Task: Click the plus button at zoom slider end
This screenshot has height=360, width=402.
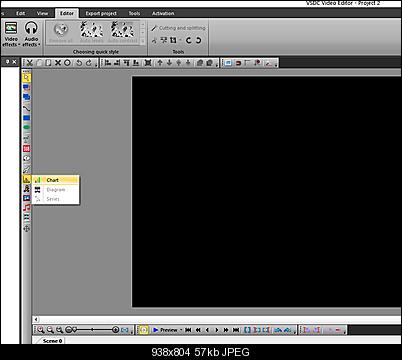Action: (x=116, y=330)
